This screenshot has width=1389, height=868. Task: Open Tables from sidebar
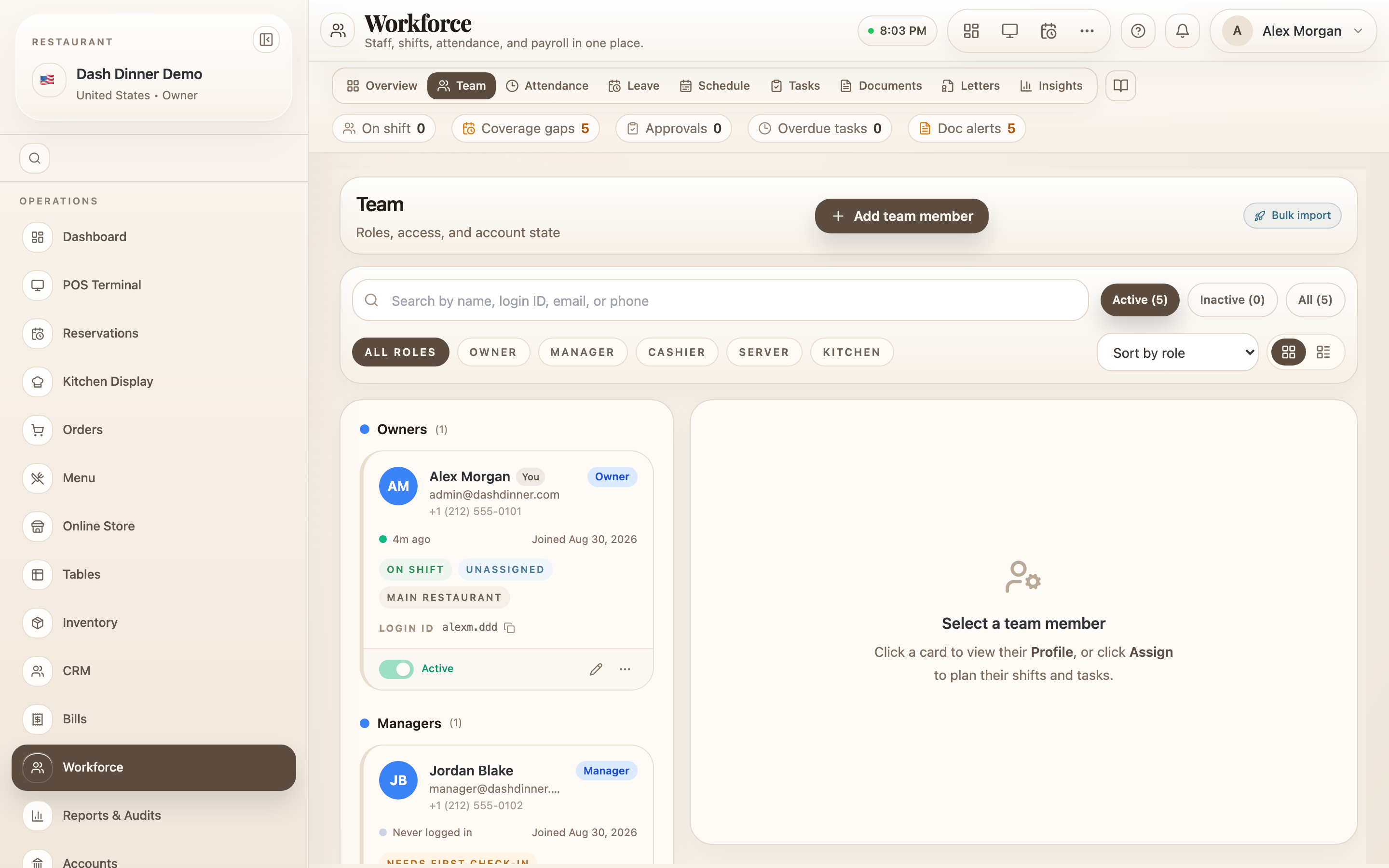(x=154, y=575)
